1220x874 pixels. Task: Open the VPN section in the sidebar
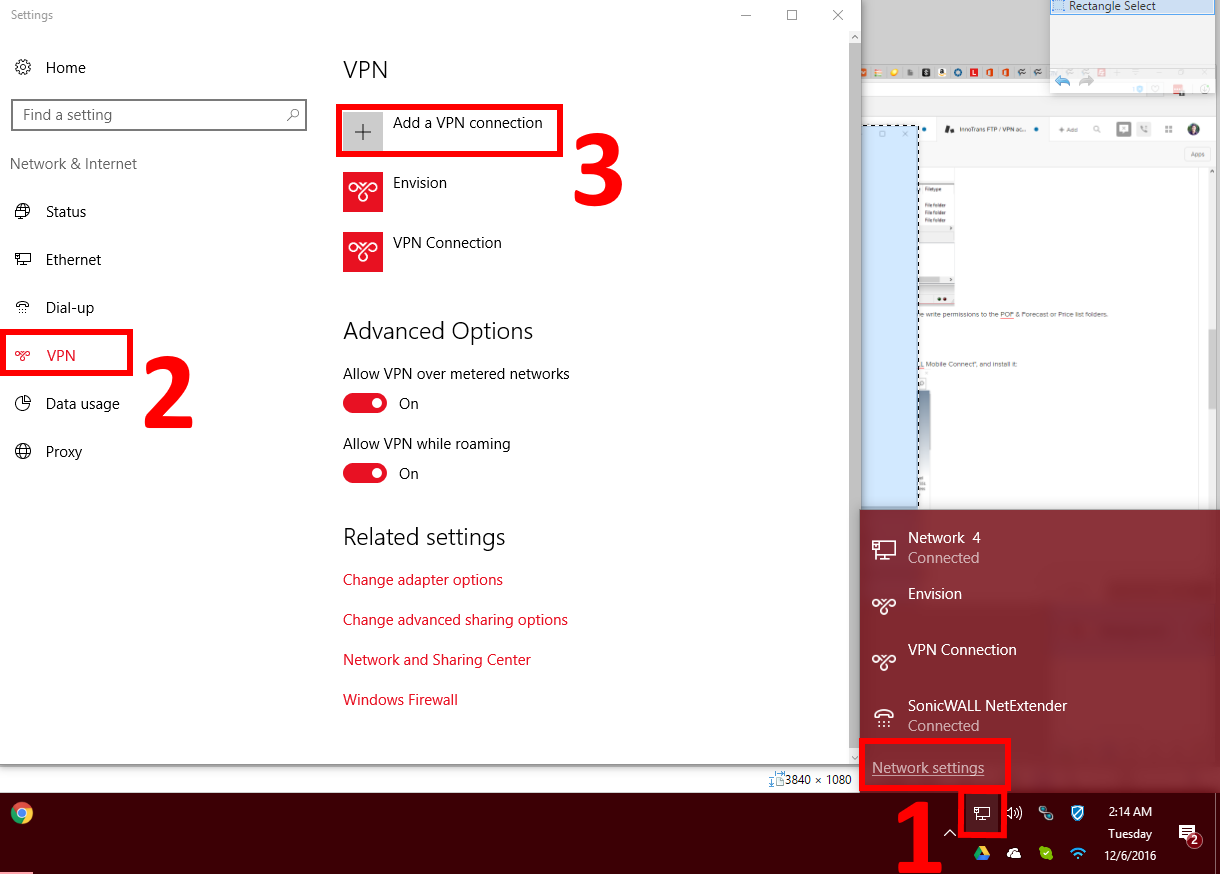coord(61,355)
